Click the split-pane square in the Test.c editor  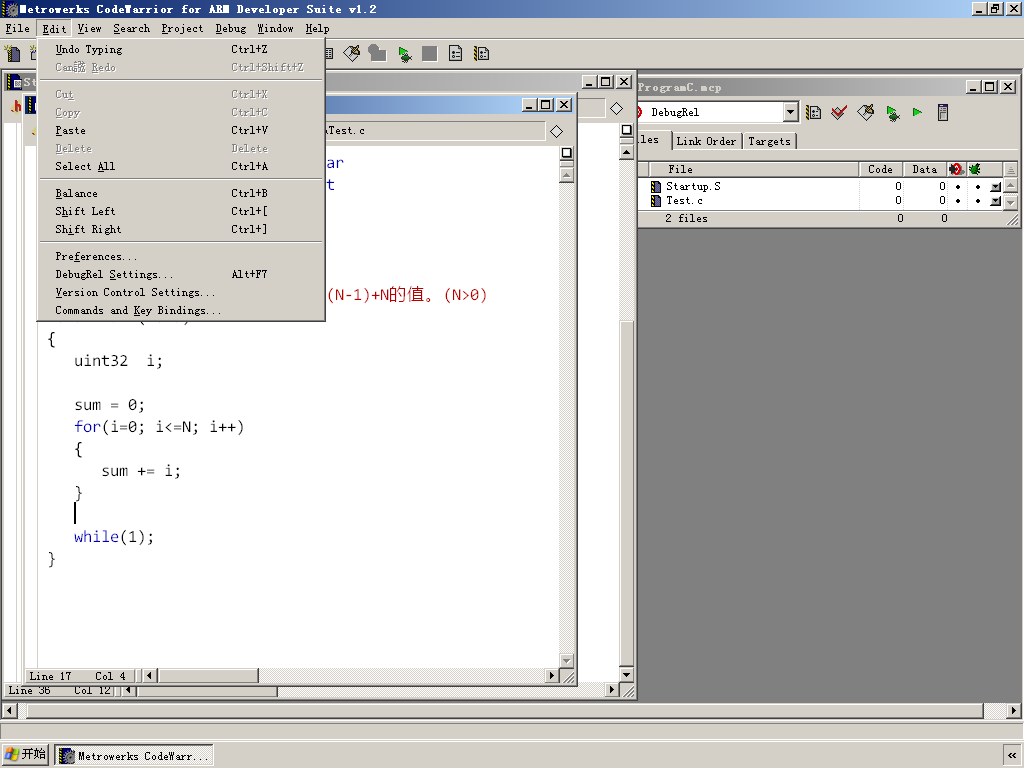click(567, 153)
